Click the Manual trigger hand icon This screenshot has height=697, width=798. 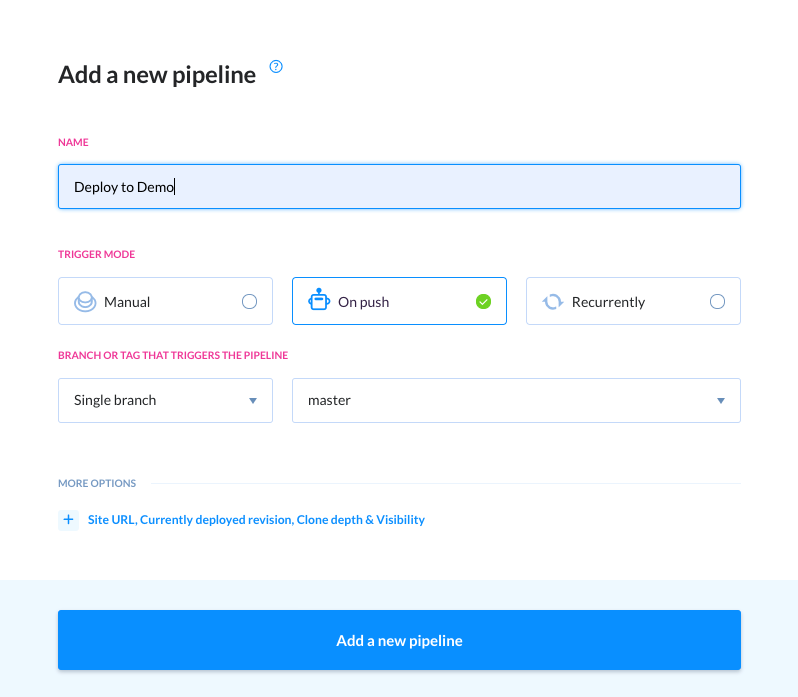click(x=85, y=302)
